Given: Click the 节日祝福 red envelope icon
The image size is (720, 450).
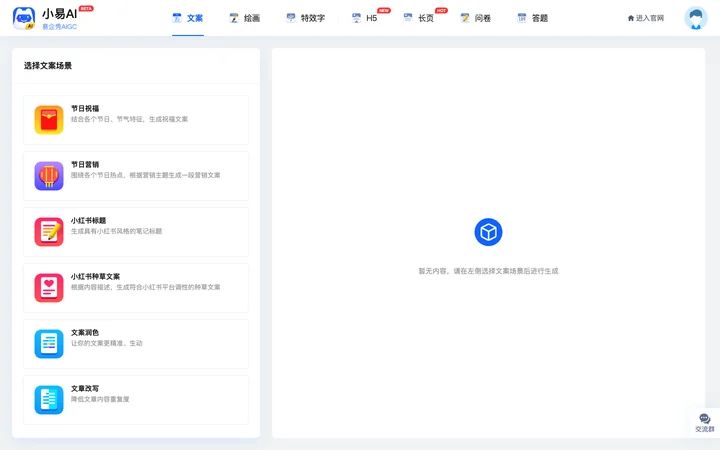Looking at the screenshot, I should [49, 120].
